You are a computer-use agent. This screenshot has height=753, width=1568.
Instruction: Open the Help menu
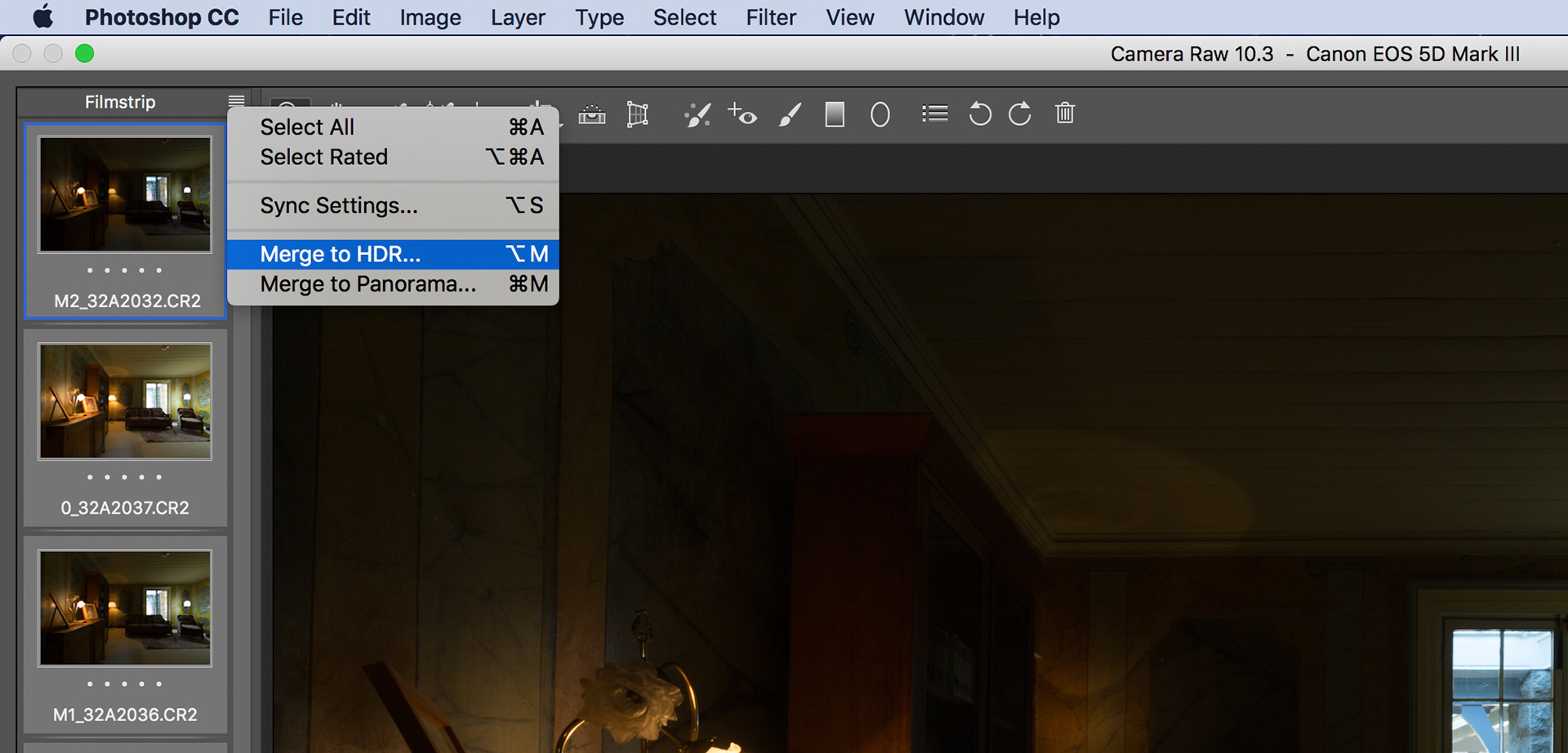(x=1036, y=17)
